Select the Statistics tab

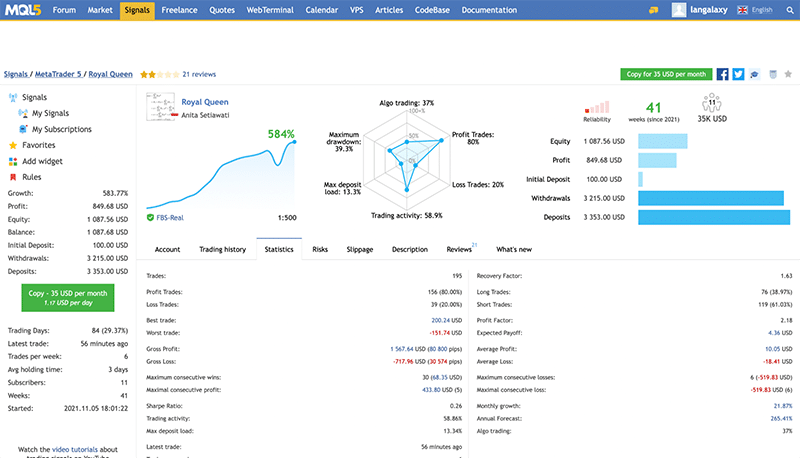click(x=279, y=249)
